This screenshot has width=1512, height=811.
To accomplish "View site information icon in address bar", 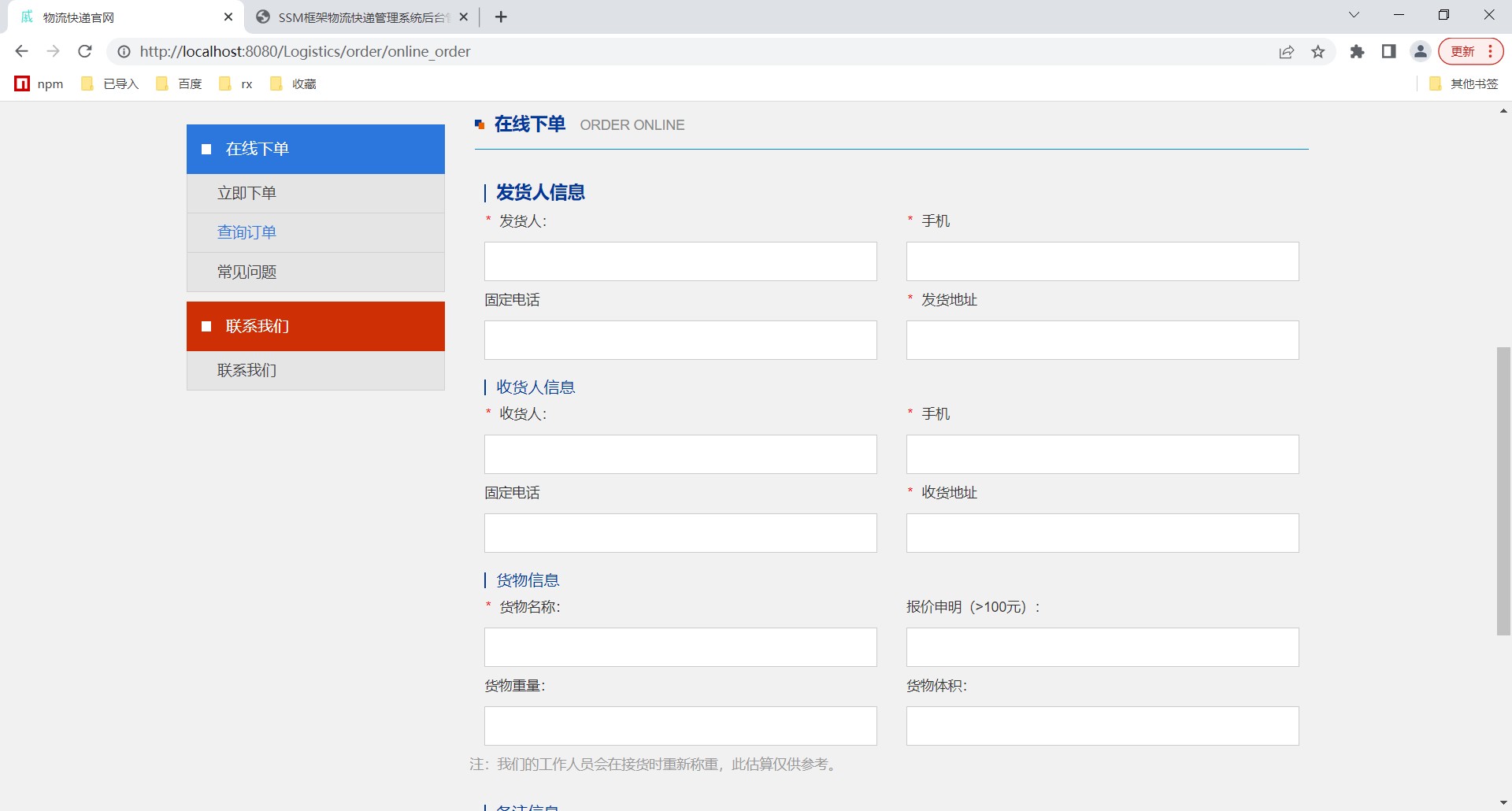I will [124, 52].
